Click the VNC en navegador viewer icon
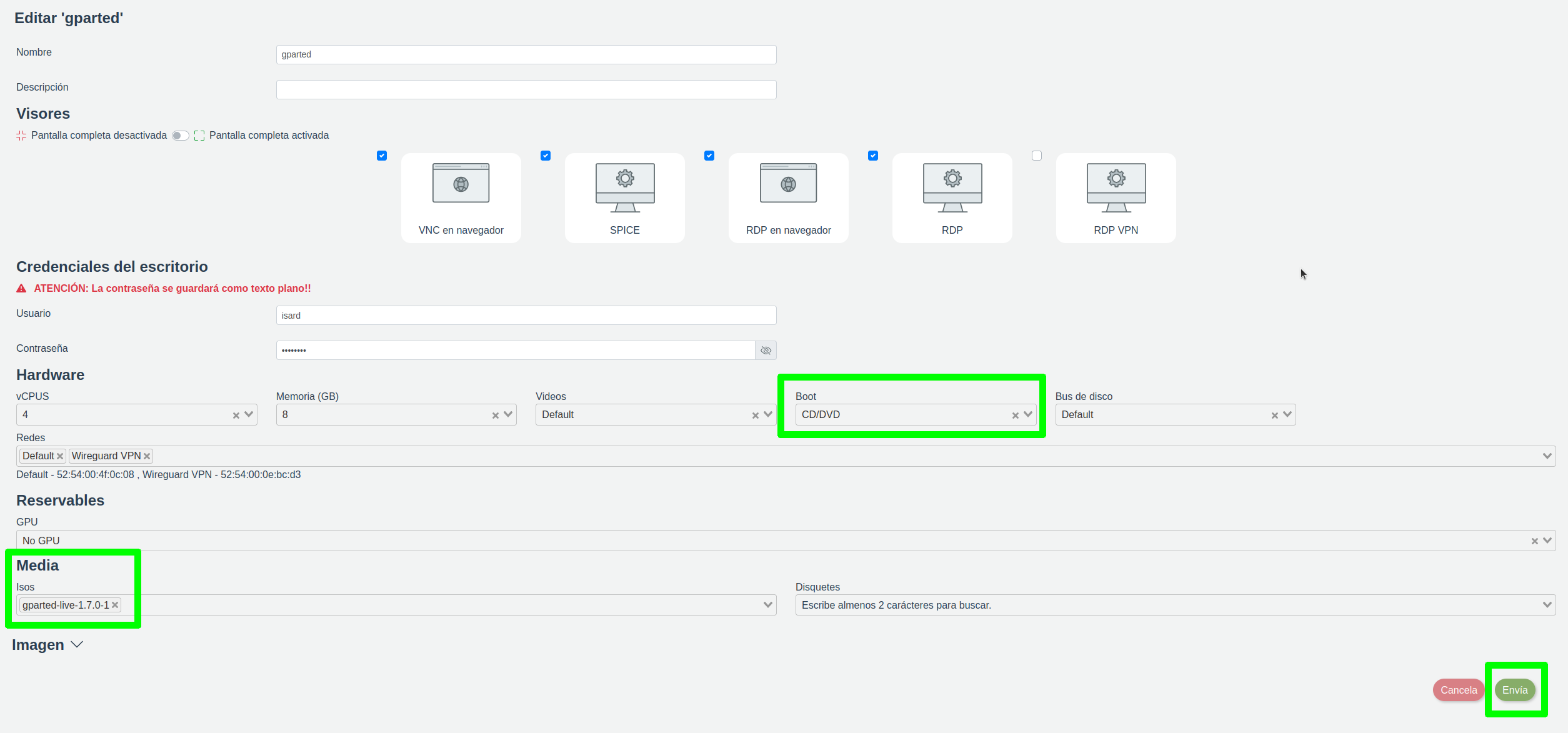 pyautogui.click(x=461, y=184)
